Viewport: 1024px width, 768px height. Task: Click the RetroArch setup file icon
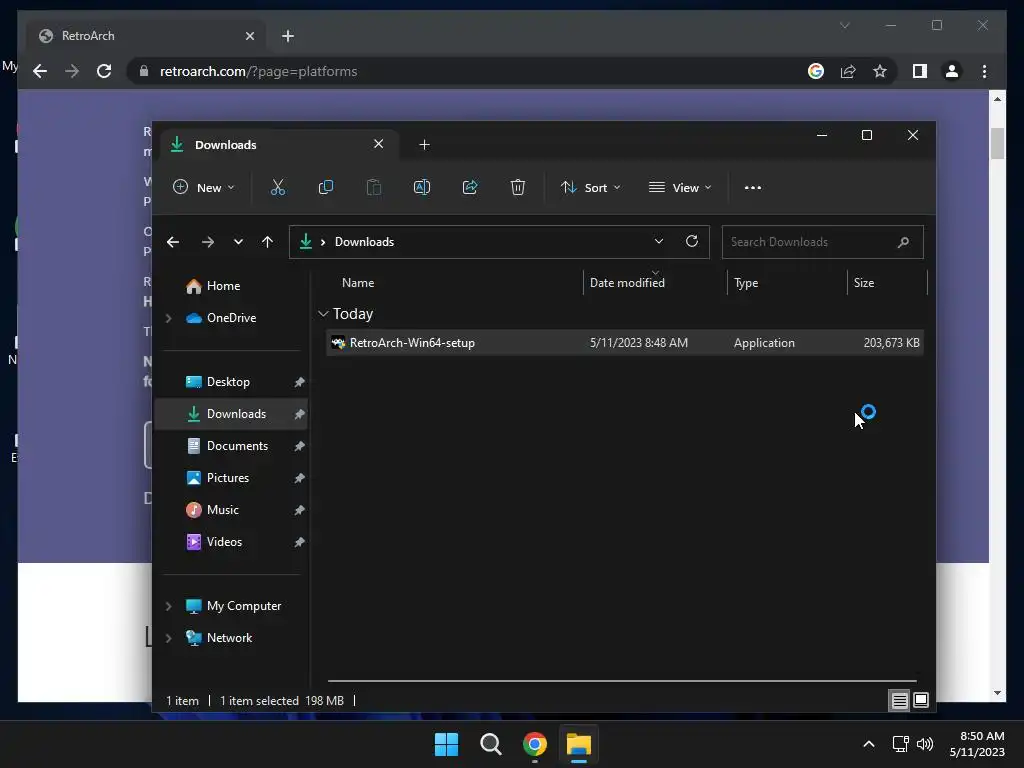[x=338, y=342]
